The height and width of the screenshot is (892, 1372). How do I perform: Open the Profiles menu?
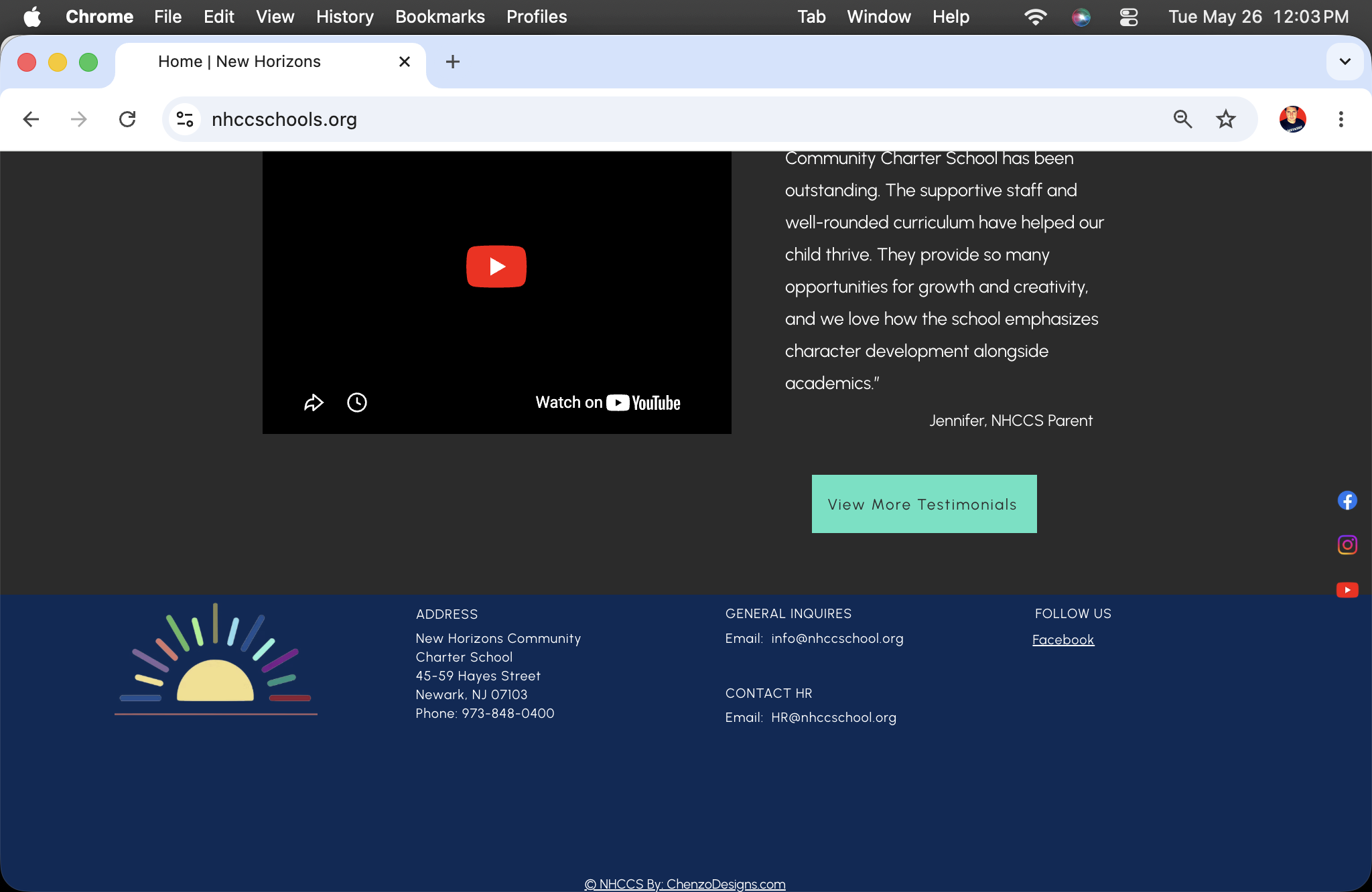[x=537, y=17]
